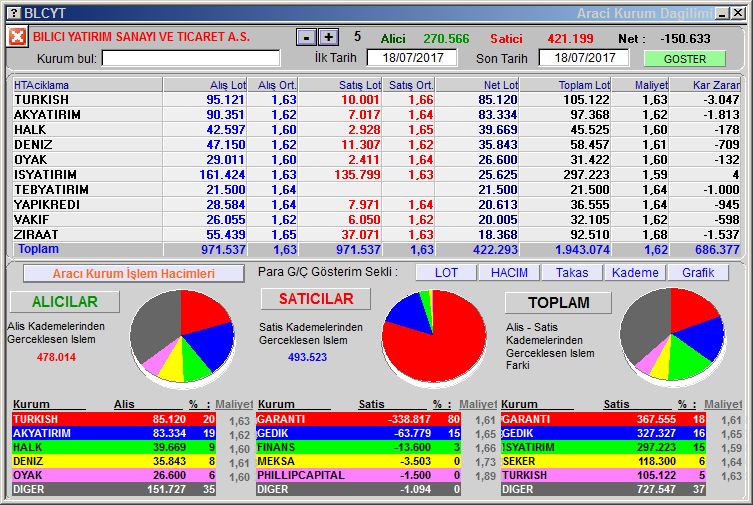Open the Grafik view
753x505 pixels.
pyautogui.click(x=698, y=273)
